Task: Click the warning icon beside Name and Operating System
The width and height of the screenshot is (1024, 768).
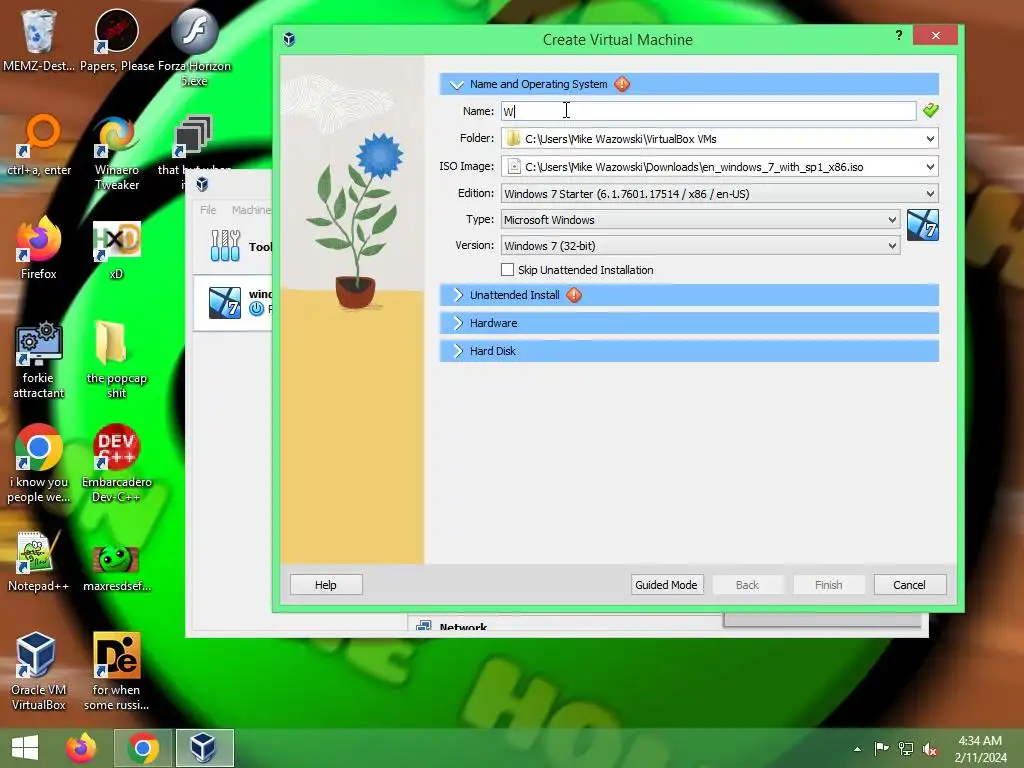Action: [622, 84]
